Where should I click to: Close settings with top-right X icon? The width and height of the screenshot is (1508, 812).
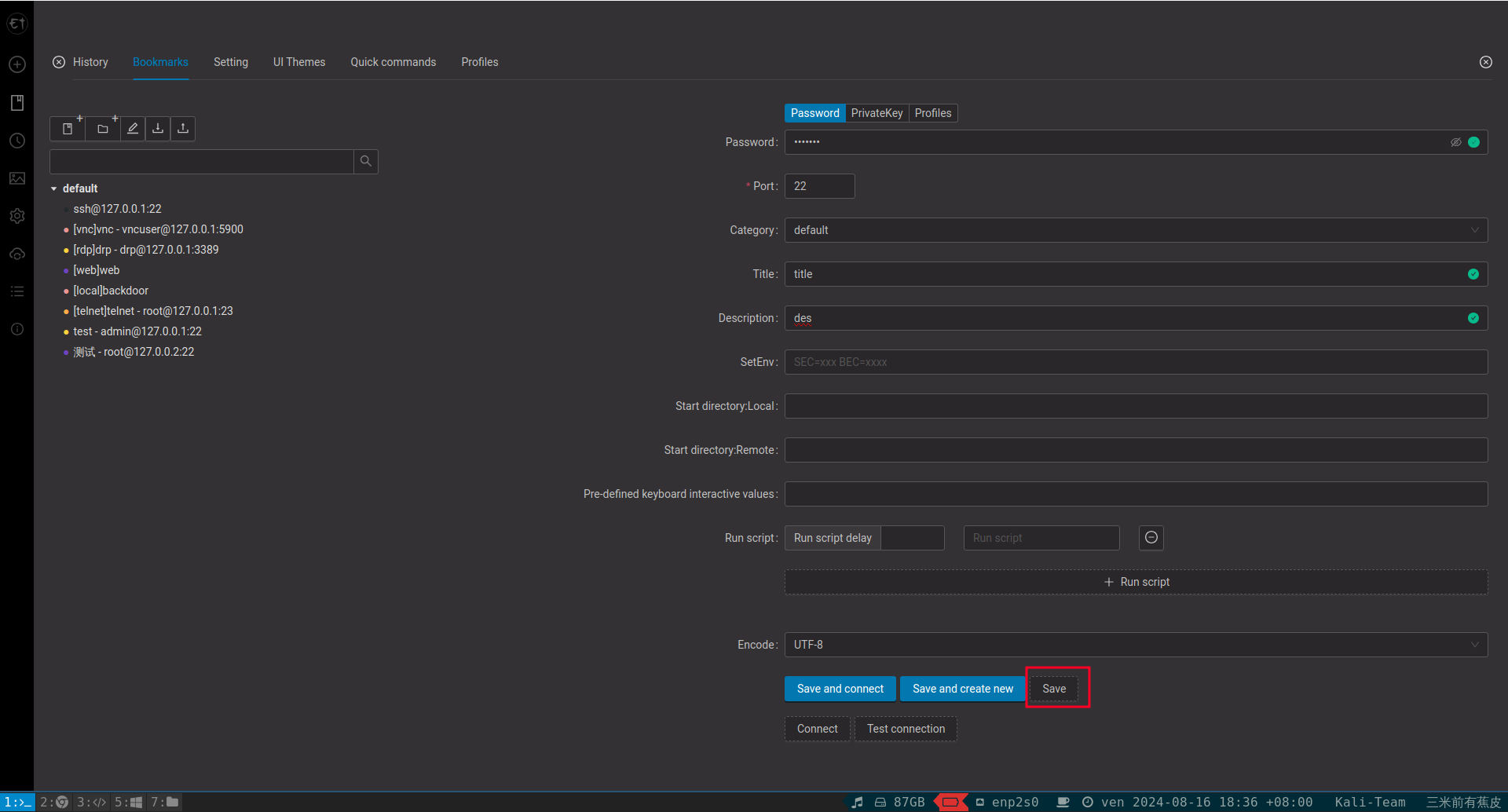pos(1486,62)
